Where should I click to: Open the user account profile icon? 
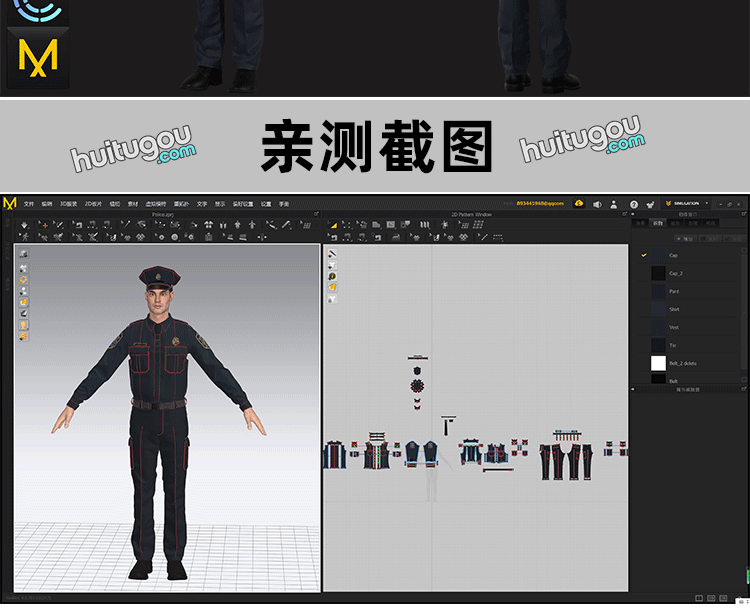(x=614, y=203)
